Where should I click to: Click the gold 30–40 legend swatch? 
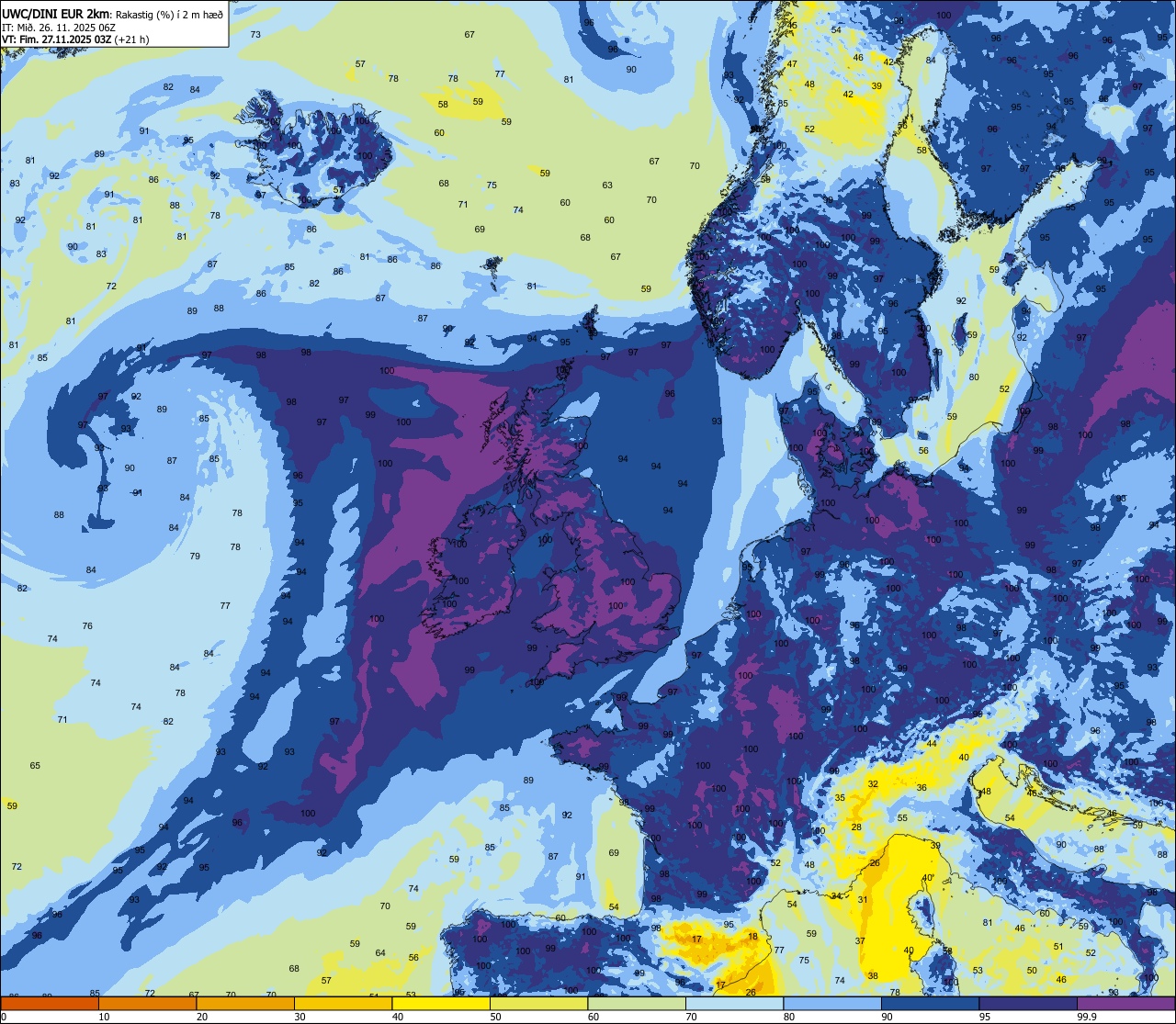(x=343, y=1003)
